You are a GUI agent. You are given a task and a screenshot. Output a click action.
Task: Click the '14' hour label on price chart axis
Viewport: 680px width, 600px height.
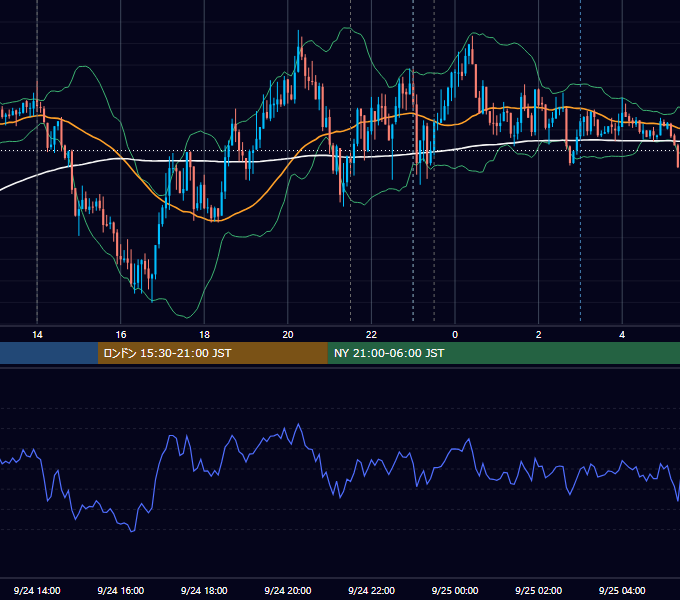(37, 335)
